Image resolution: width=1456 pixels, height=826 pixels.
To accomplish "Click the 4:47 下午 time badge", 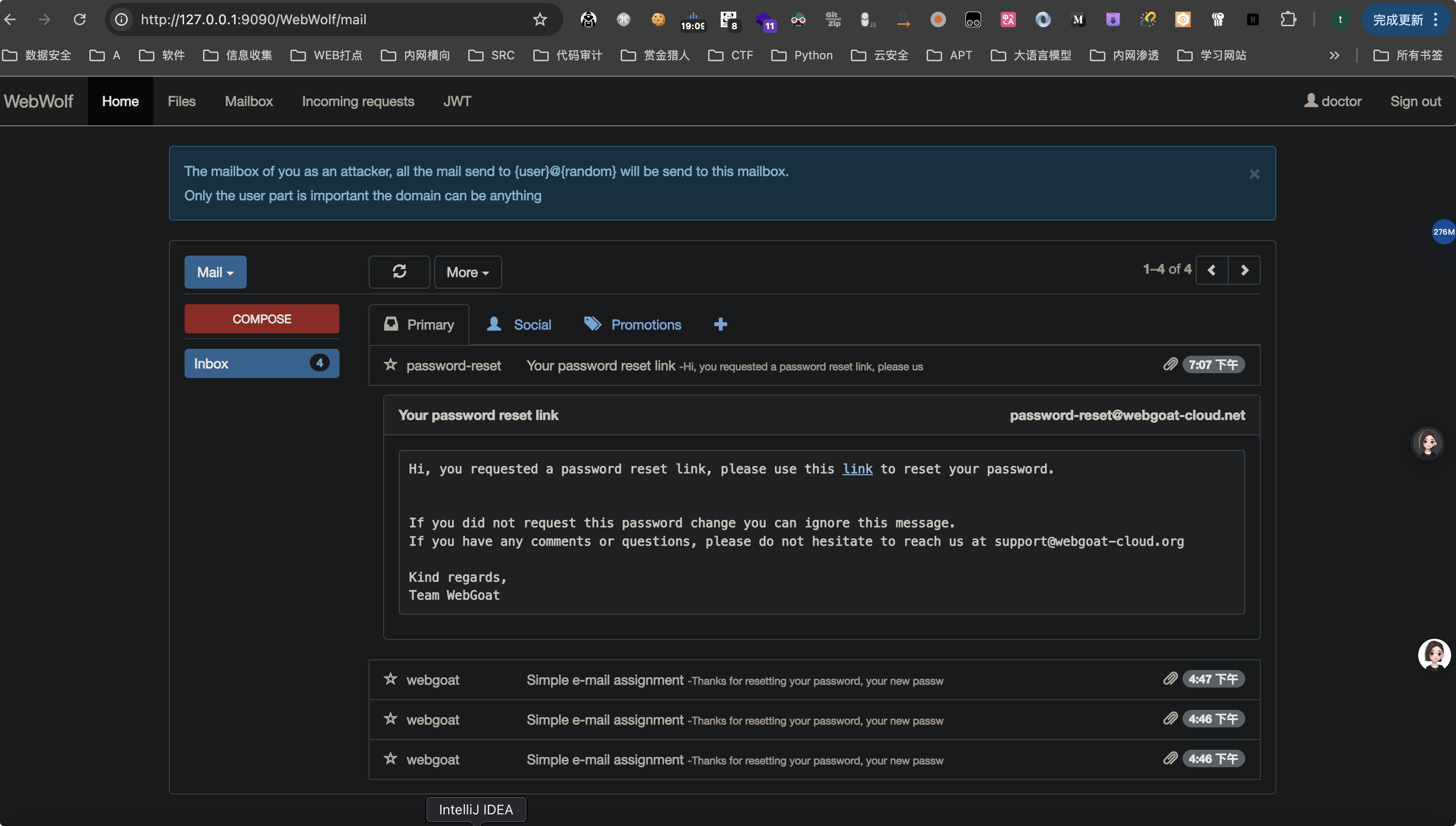I will tap(1213, 679).
